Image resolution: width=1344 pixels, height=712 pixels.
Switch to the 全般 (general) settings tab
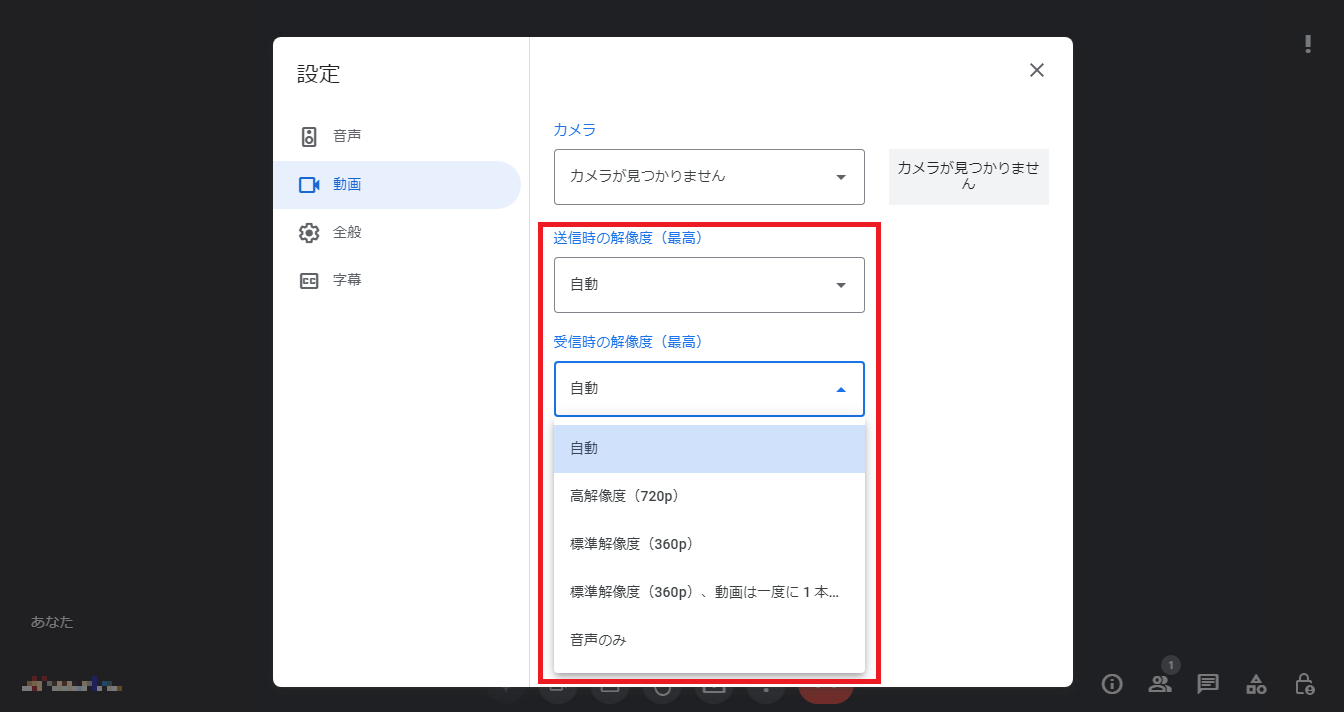point(346,233)
